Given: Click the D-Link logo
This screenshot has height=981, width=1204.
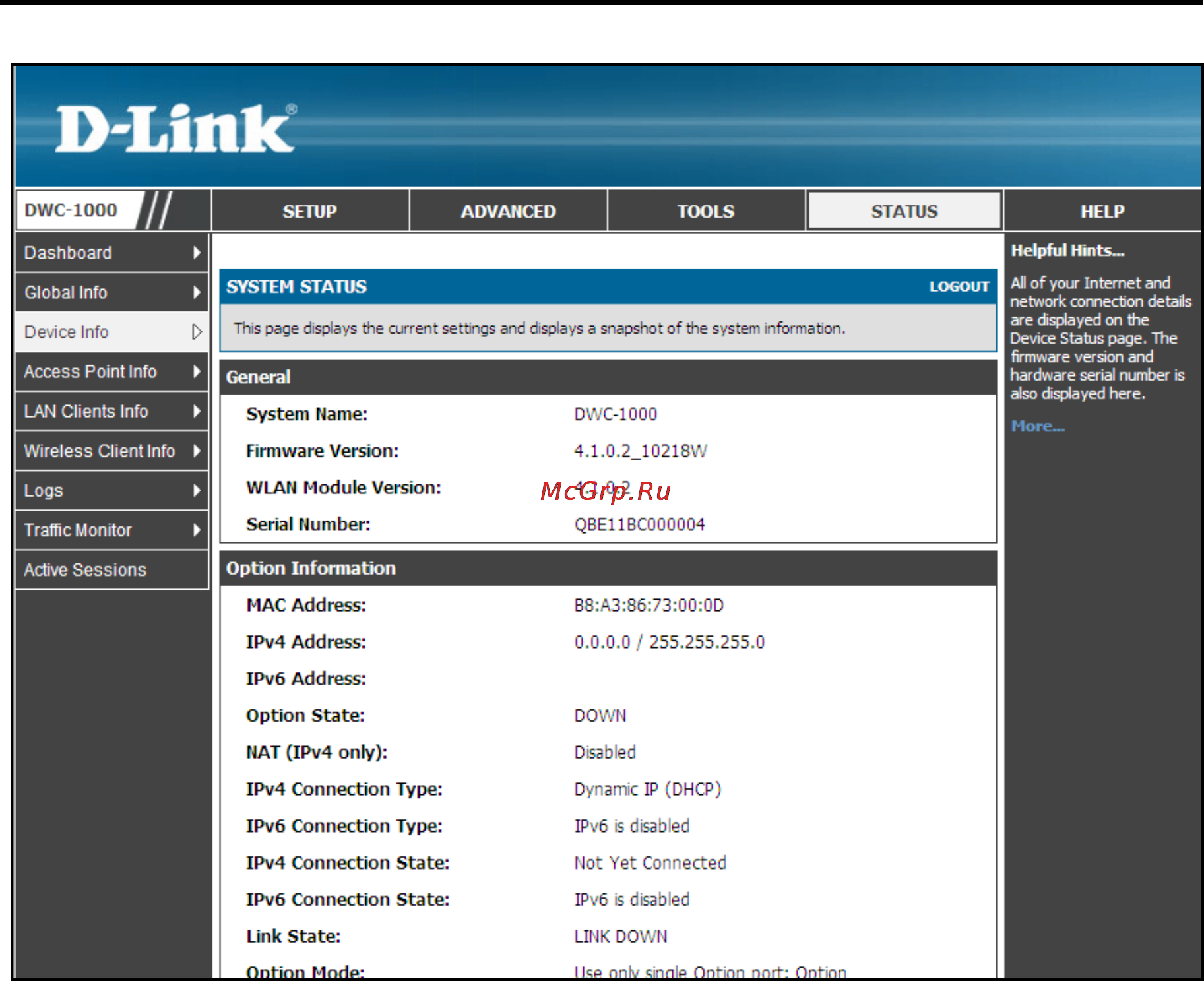Looking at the screenshot, I should pos(175,129).
